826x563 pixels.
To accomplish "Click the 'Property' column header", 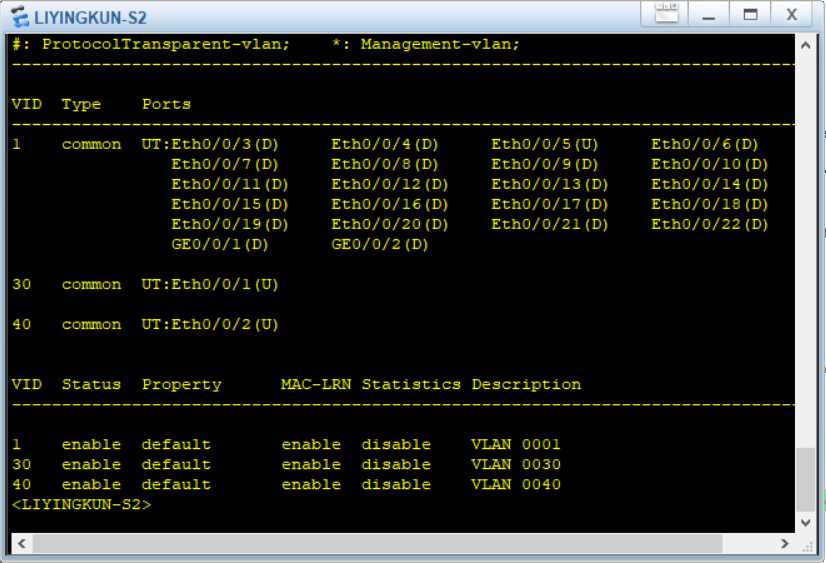I will click(x=182, y=385).
